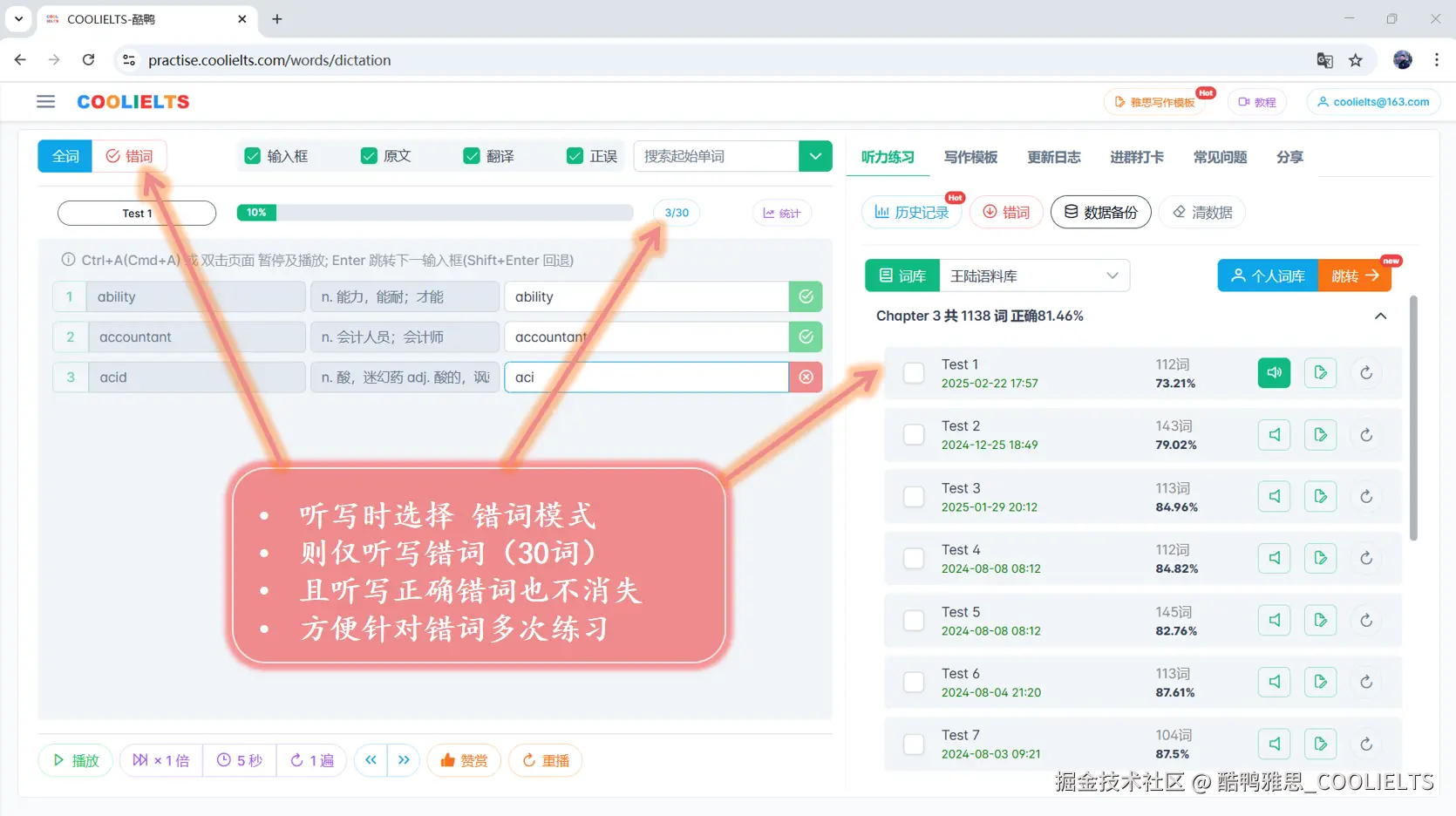Viewport: 1456px width, 816px height.
Task: Open Test 3 dictation page icon
Action: (1321, 496)
